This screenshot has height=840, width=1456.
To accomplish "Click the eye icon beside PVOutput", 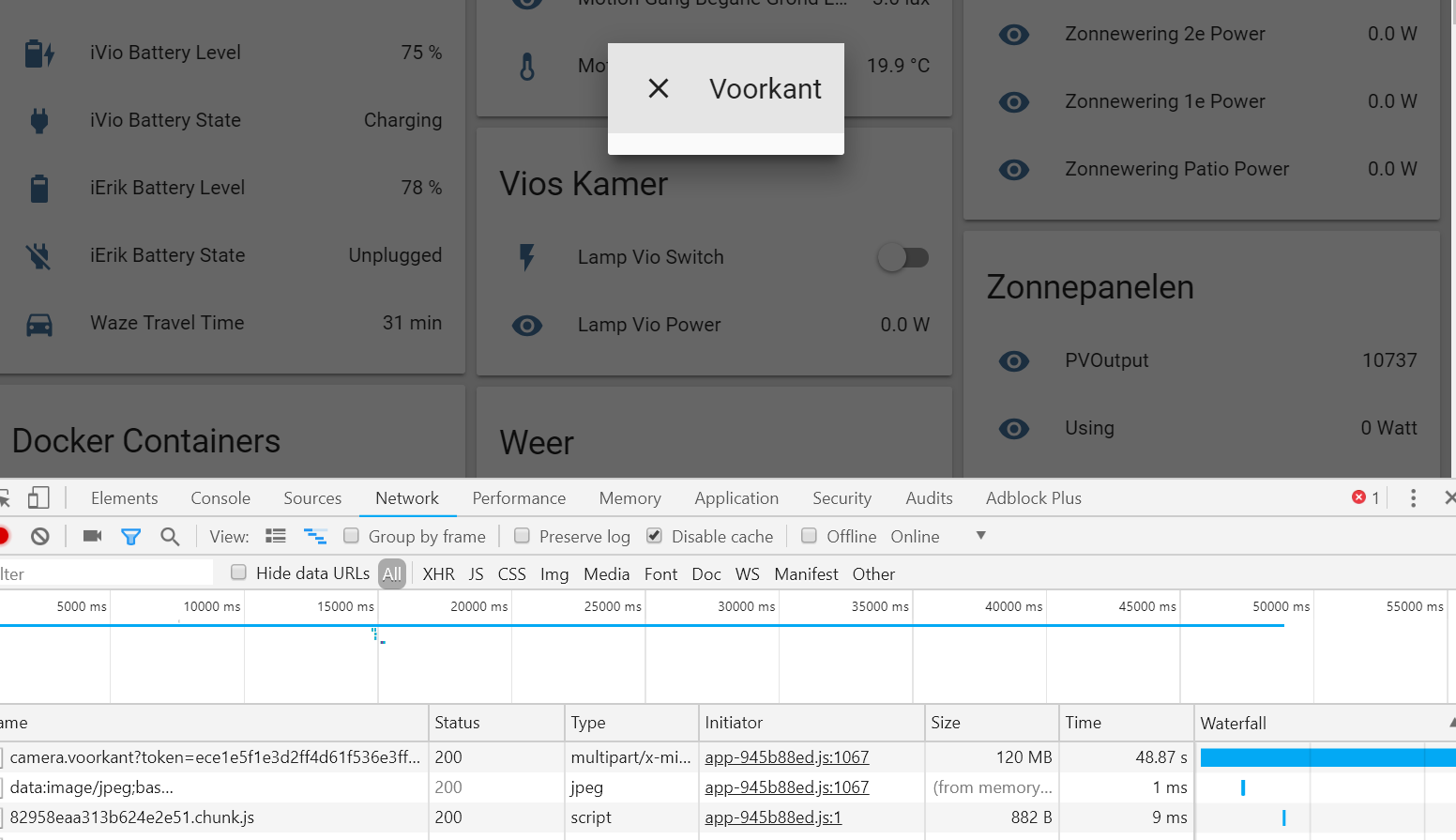I will (1014, 361).
